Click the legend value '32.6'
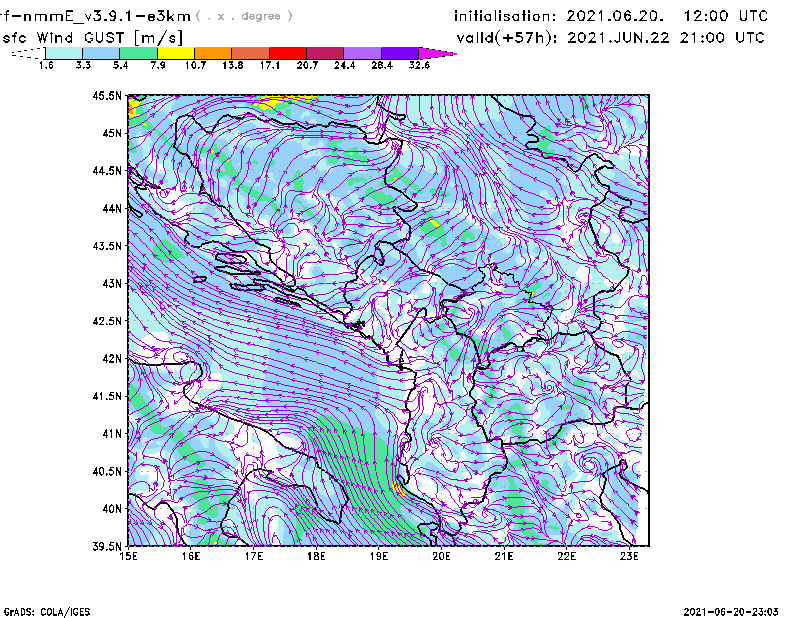800x618 pixels. coord(419,65)
